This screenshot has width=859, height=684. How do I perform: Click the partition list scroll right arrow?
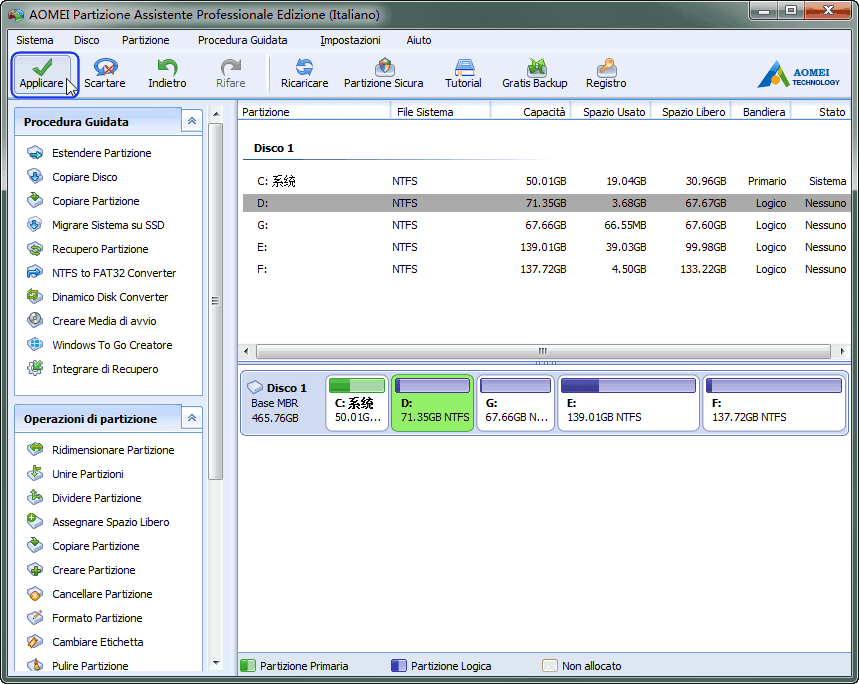pos(842,351)
